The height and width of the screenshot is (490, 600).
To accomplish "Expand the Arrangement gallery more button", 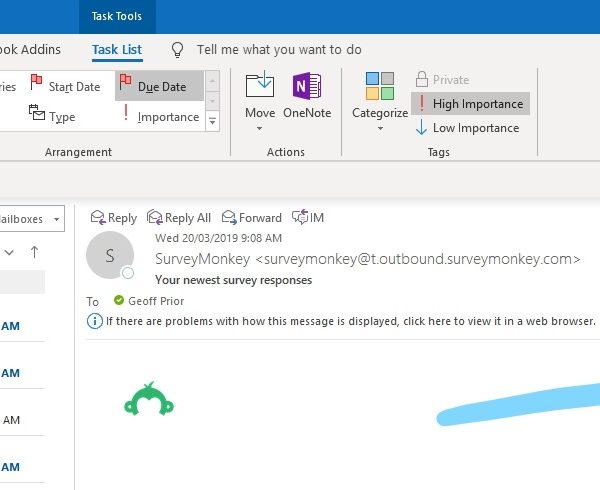I will click(212, 121).
